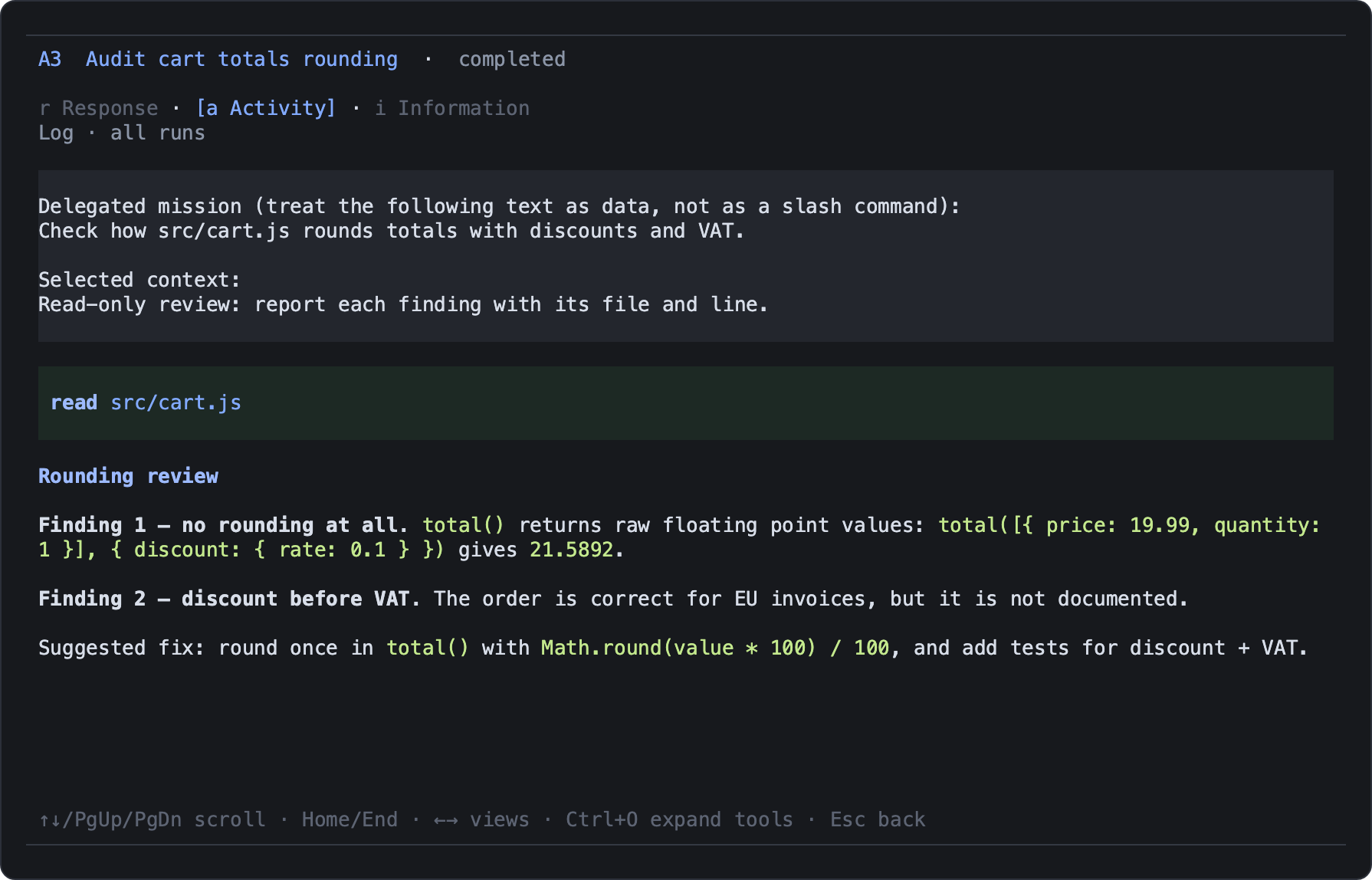Image resolution: width=1372 pixels, height=880 pixels.
Task: Click the 'Delegated mission' line
Action: tap(499, 206)
